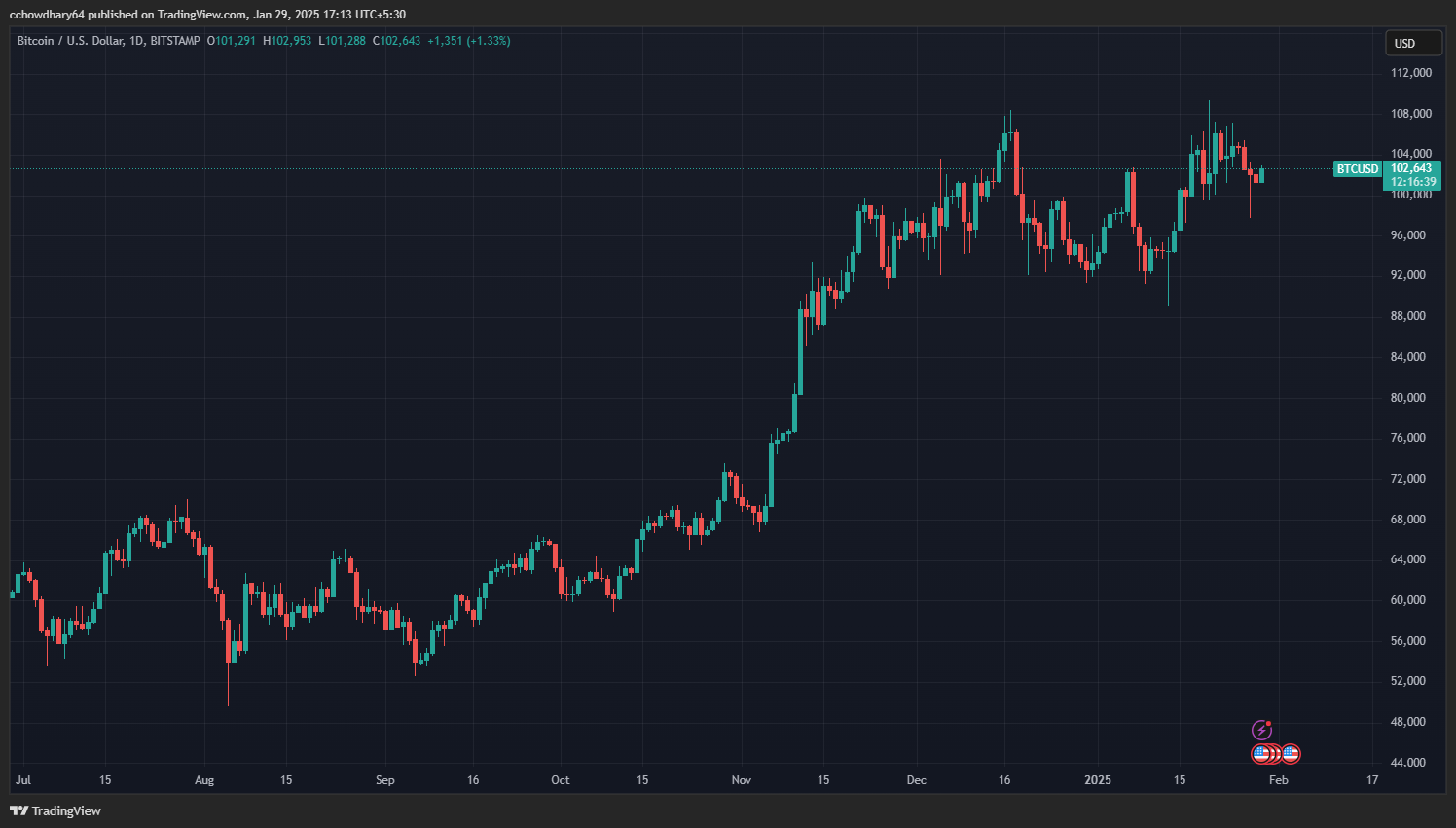Image resolution: width=1456 pixels, height=828 pixels.
Task: Click the Feb label on the time axis
Action: coord(1278,779)
